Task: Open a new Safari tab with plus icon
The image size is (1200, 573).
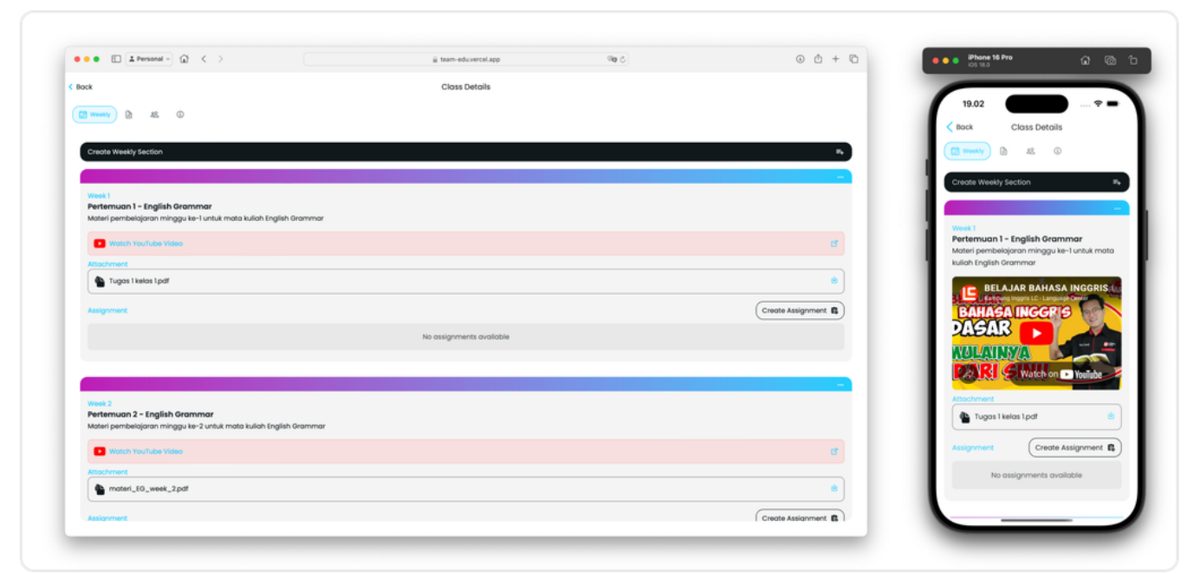Action: click(x=836, y=59)
